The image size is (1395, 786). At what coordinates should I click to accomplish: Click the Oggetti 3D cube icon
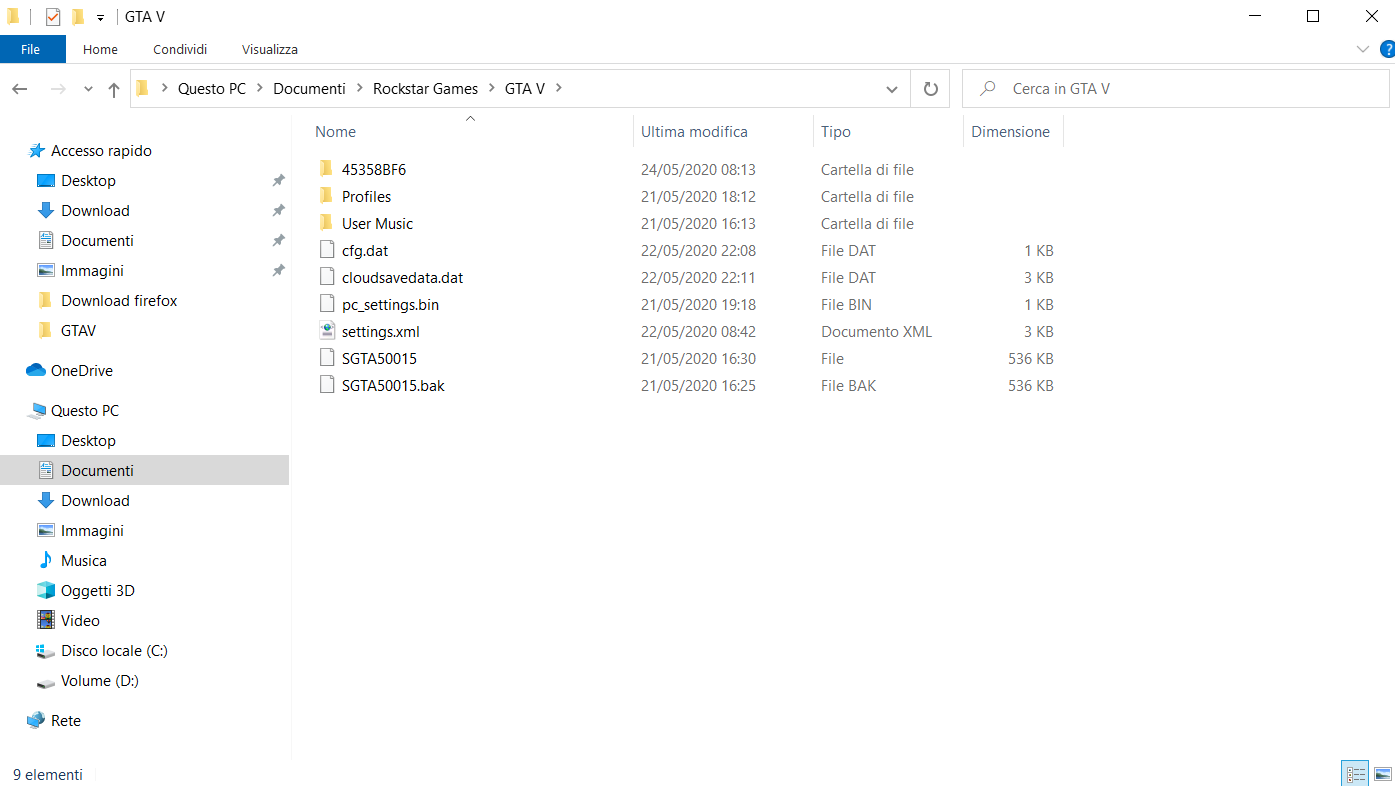pos(45,591)
